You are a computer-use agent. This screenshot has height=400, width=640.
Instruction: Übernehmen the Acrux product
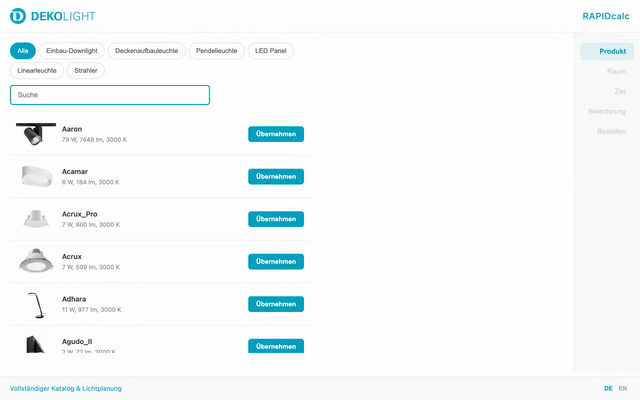276,261
